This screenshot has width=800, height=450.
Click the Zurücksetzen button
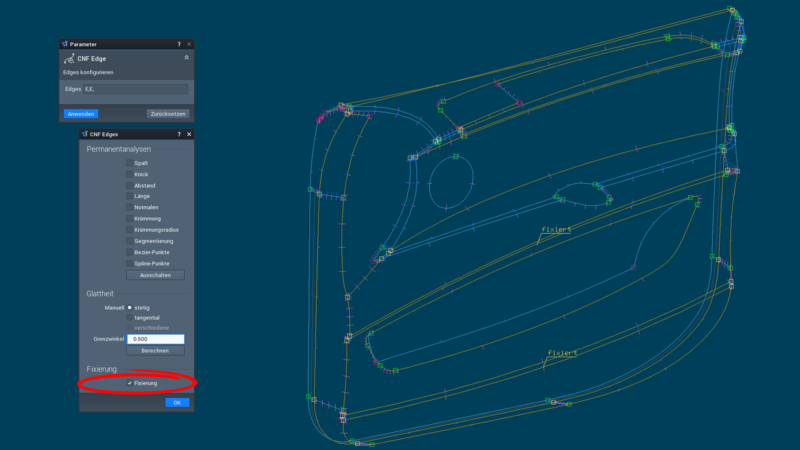pyautogui.click(x=168, y=114)
